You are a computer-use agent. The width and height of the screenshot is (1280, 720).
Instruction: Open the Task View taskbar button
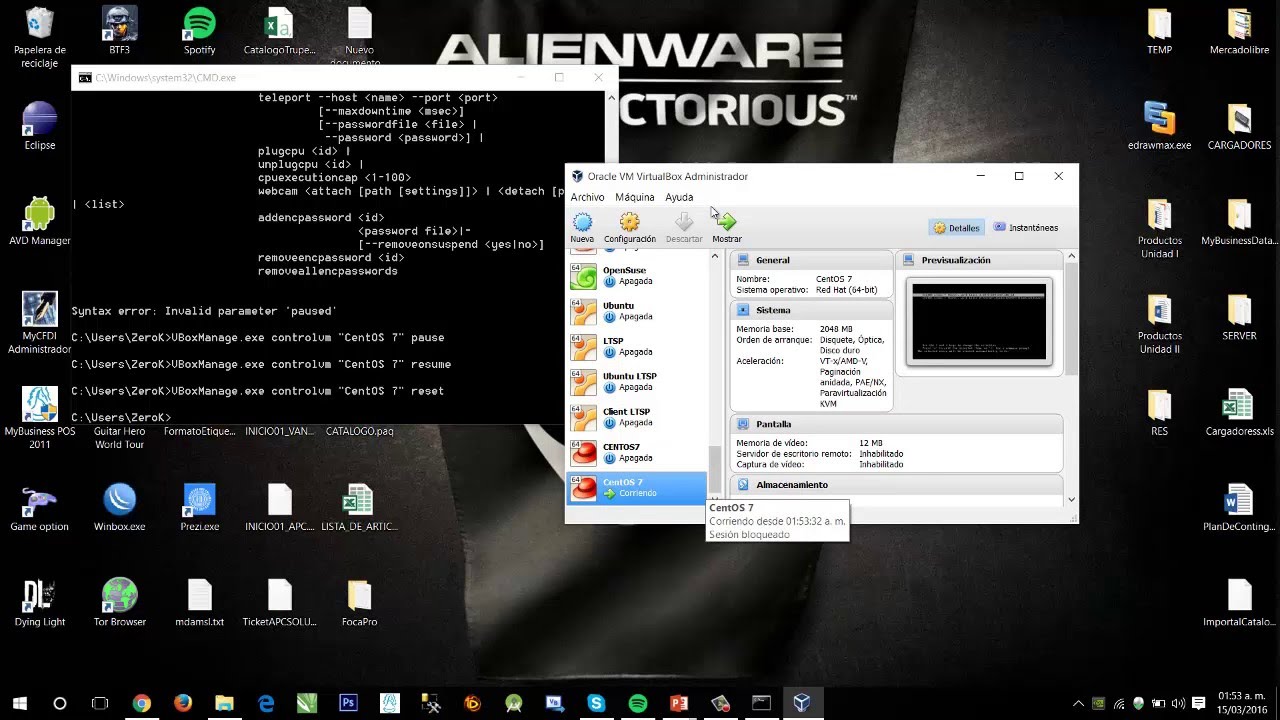(100, 704)
